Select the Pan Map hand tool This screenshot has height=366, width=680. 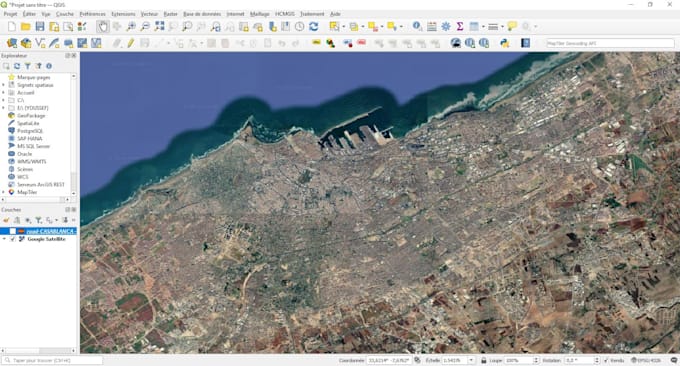pyautogui.click(x=103, y=27)
